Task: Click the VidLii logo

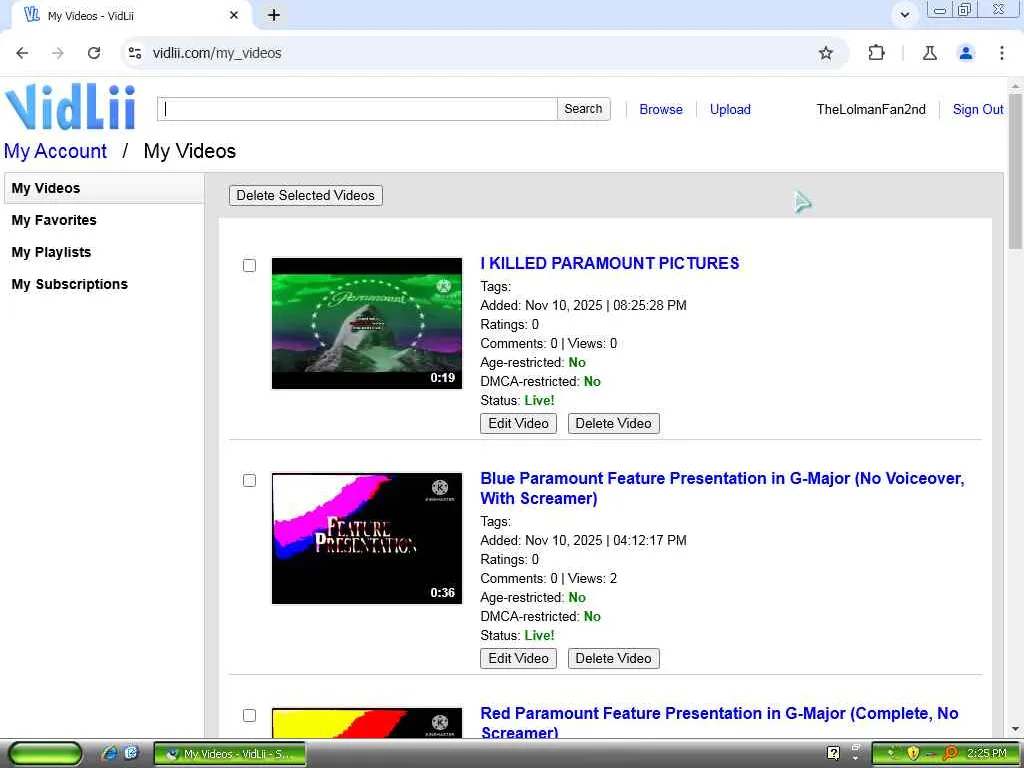Action: [70, 108]
